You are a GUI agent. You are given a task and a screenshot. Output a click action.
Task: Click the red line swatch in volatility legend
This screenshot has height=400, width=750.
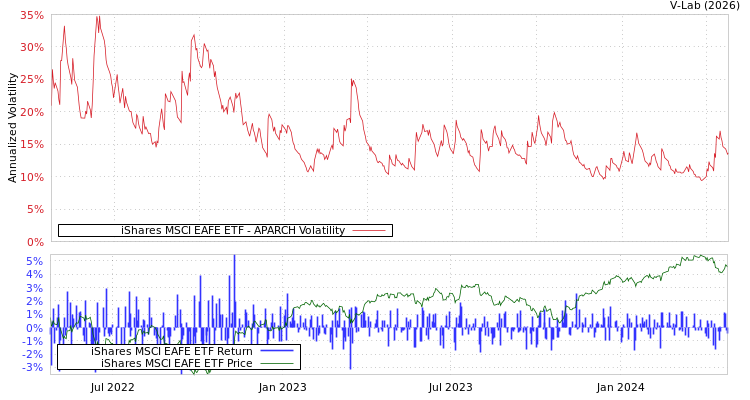369,231
